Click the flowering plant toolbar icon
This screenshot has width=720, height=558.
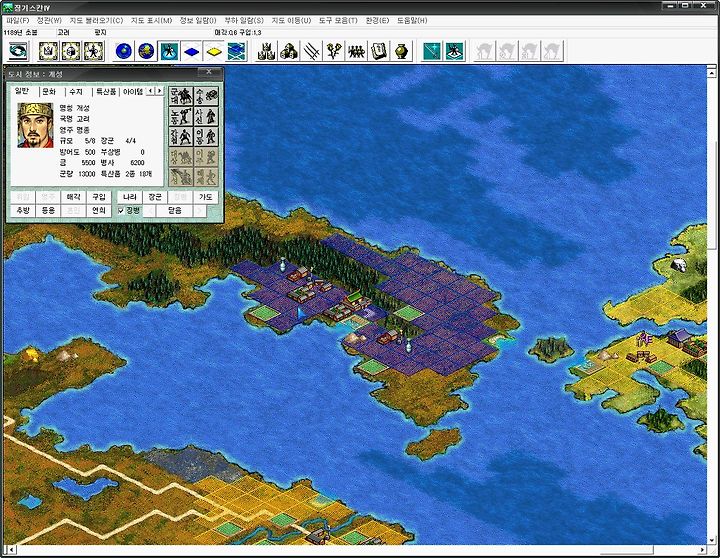(x=334, y=51)
